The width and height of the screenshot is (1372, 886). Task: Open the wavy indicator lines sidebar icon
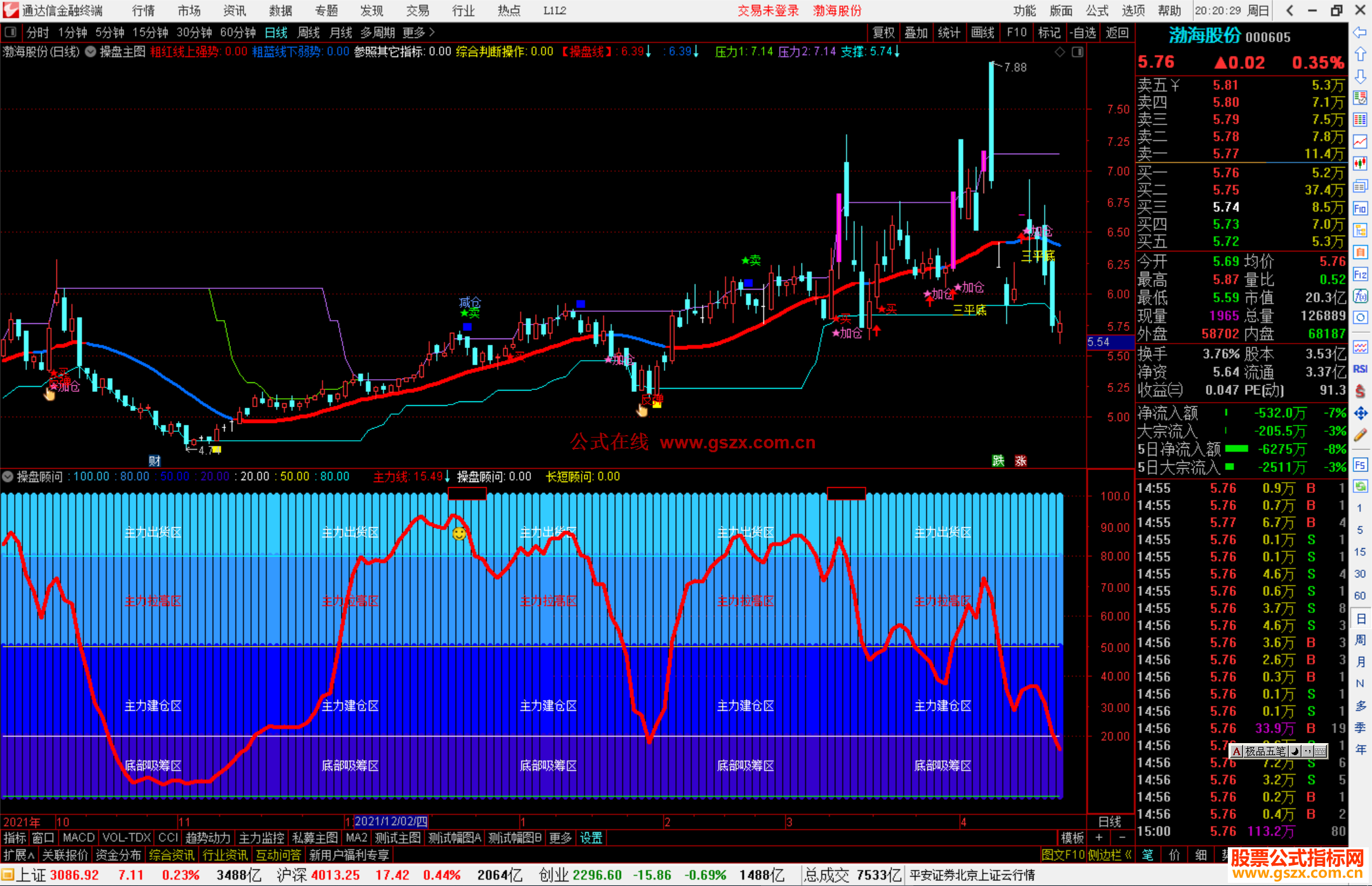pyautogui.click(x=1360, y=347)
